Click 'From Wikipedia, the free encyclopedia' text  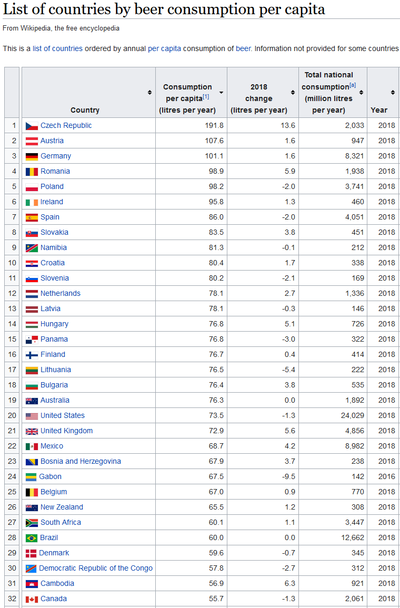pos(61,28)
